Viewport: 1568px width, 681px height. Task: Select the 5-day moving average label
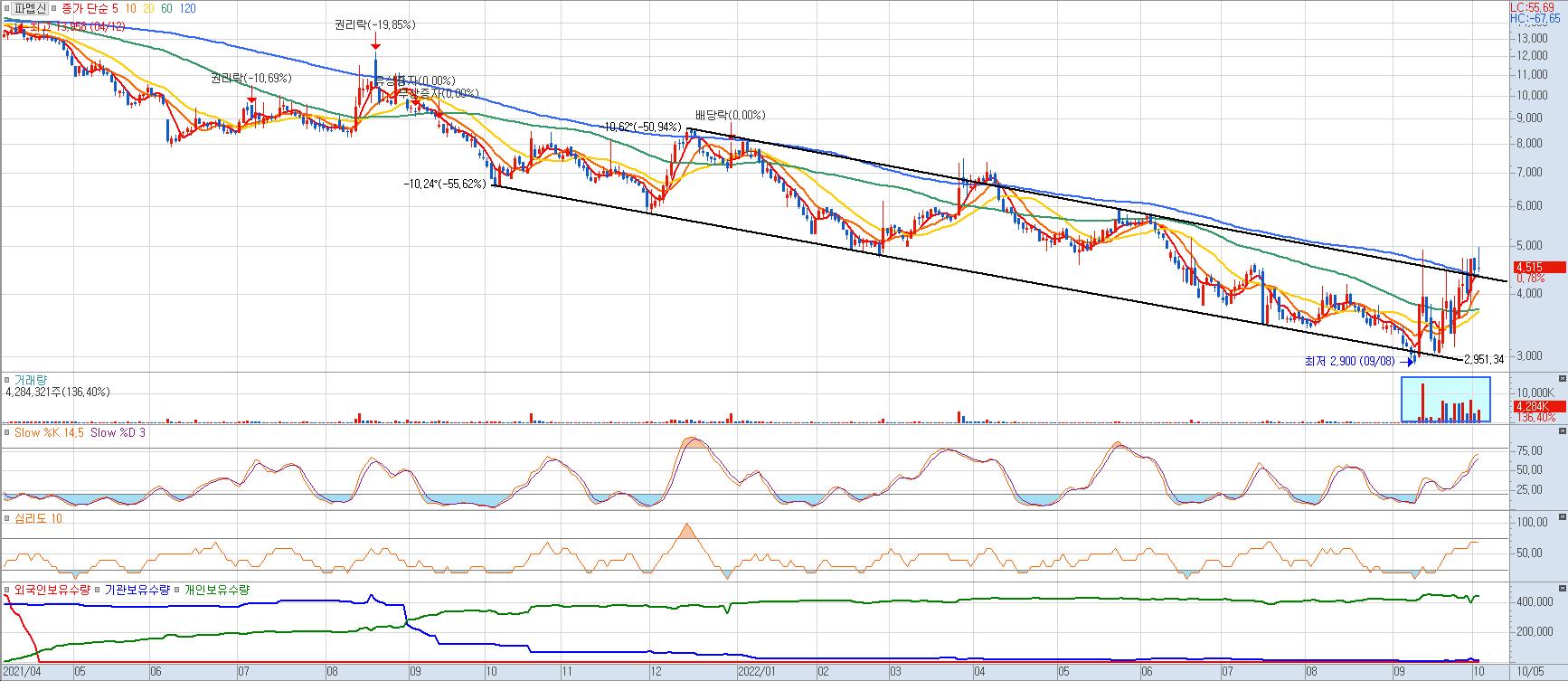coord(115,8)
